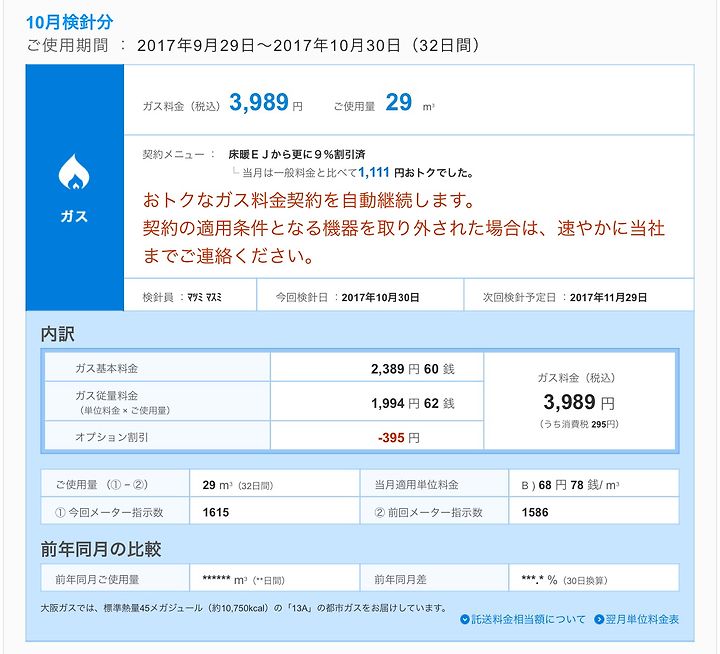Click the 29 m³ (32日間) cell
Viewport: 720px width, 654px height.
[x=275, y=483]
